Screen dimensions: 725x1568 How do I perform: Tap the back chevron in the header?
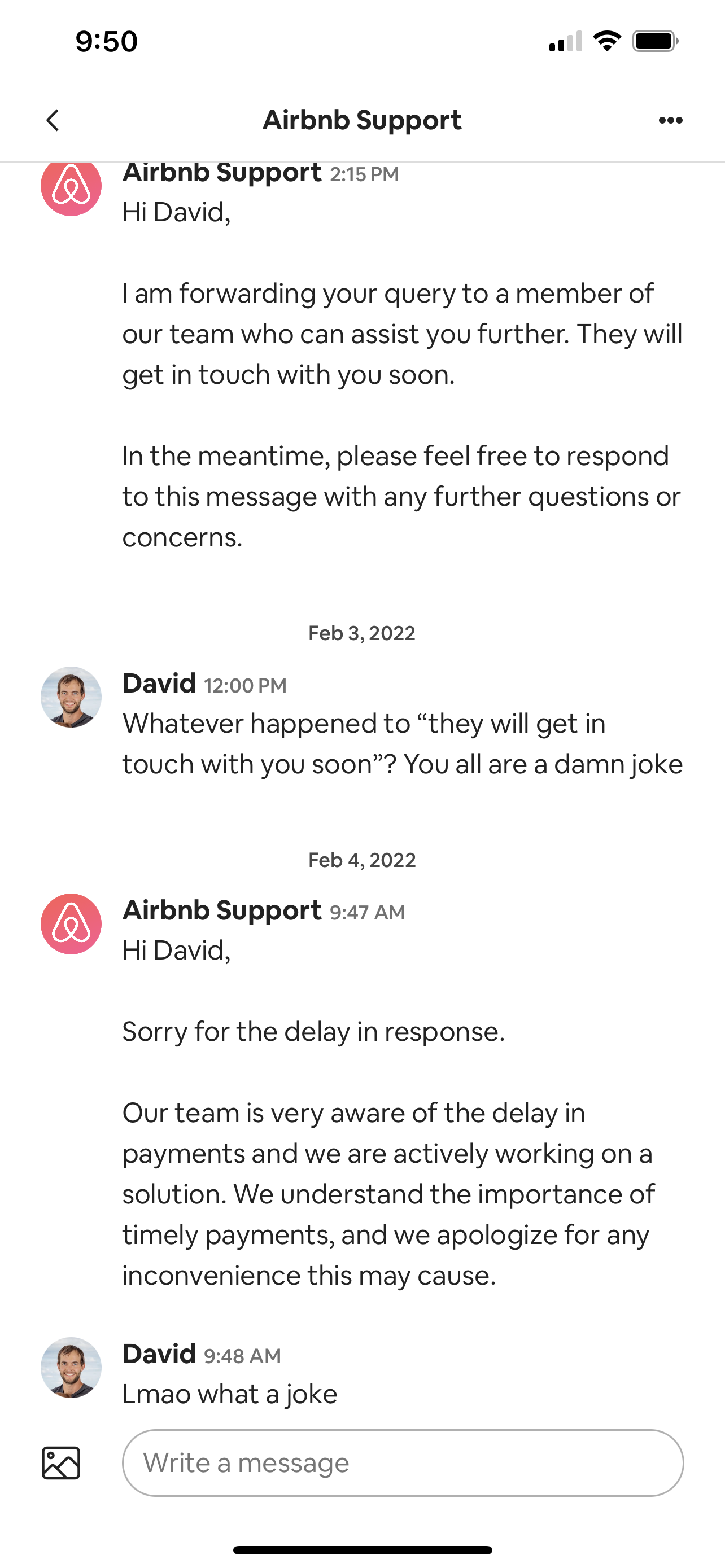coord(53,121)
